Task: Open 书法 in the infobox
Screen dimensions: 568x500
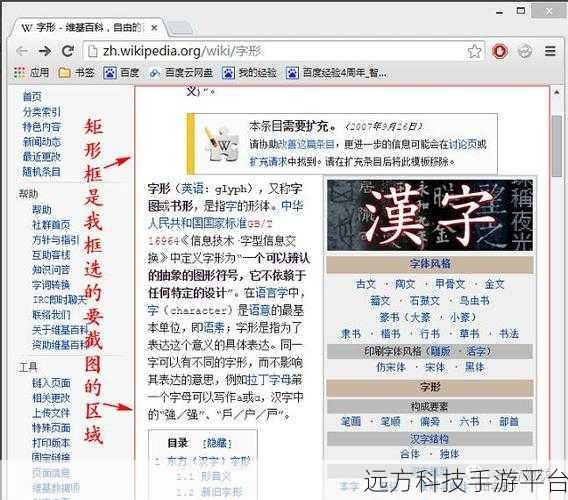Action: click(509, 334)
